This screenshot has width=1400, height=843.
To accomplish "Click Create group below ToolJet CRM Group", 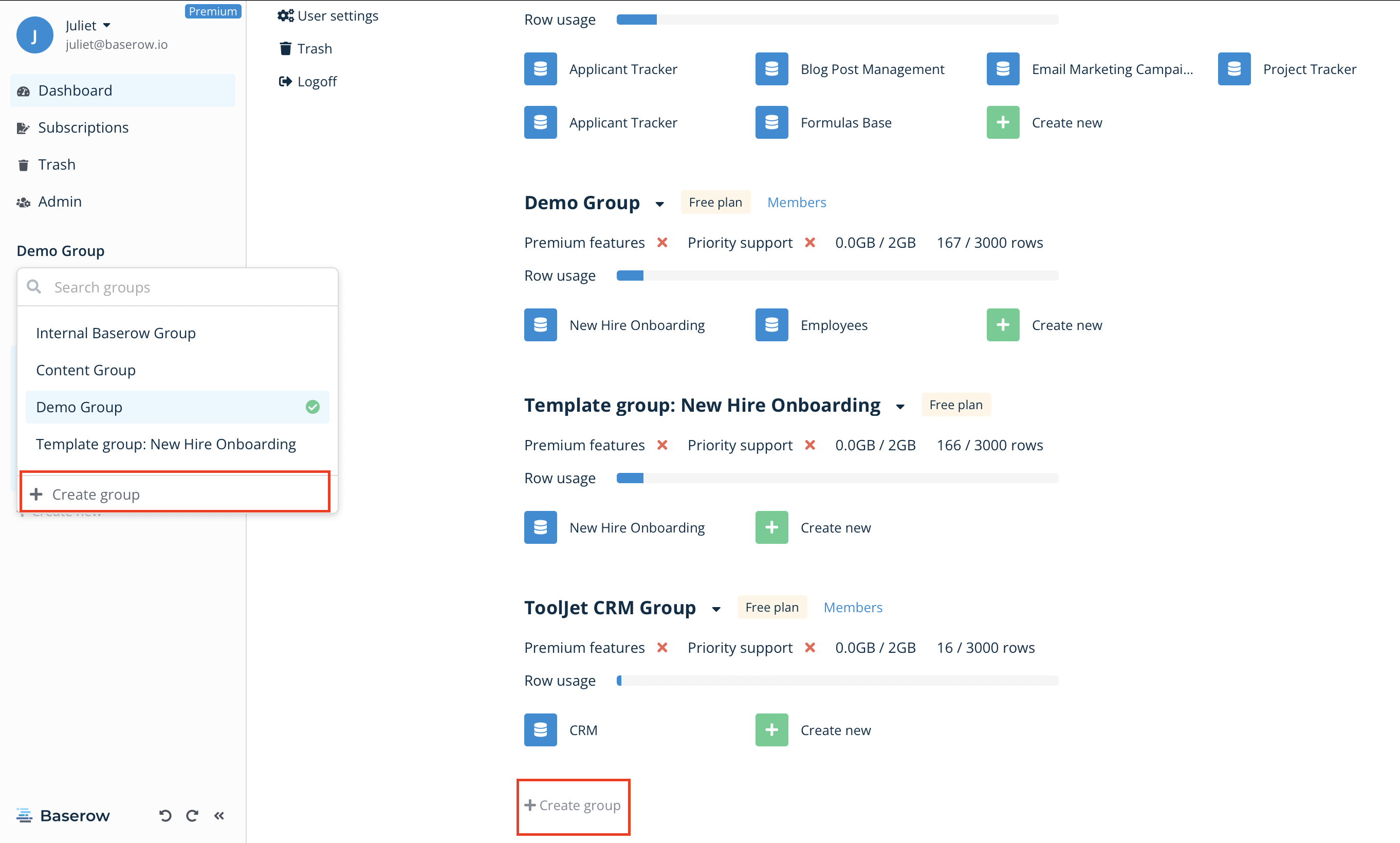I will coord(573,805).
